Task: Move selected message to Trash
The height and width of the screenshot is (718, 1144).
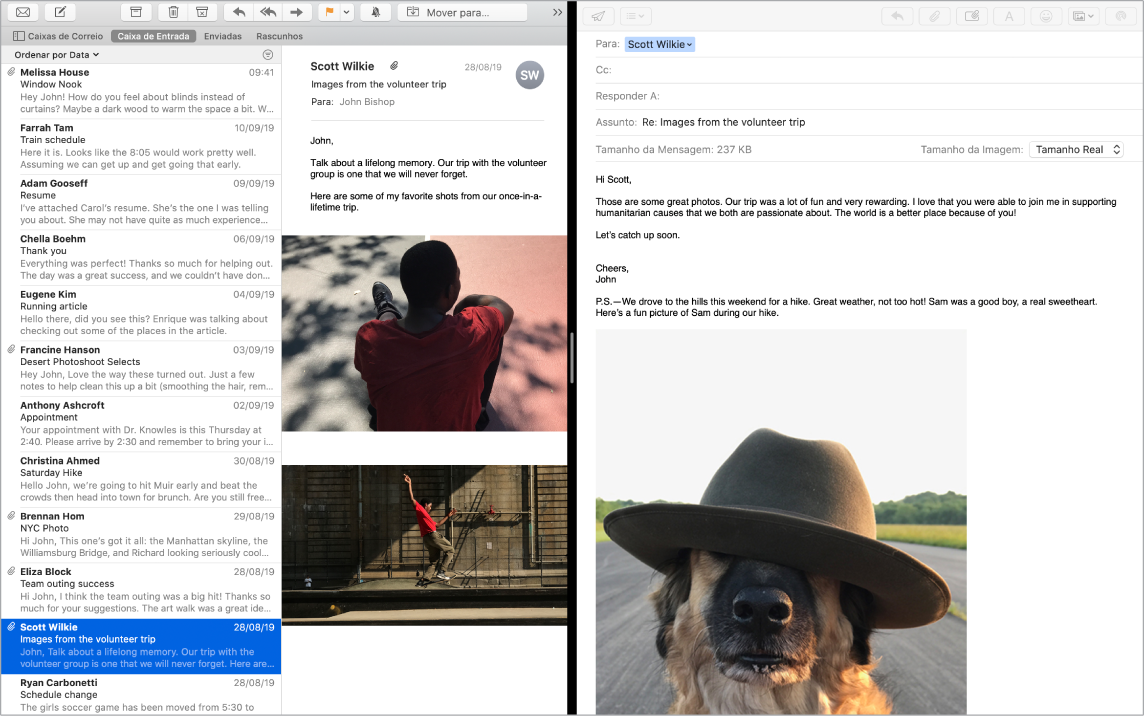Action: pyautogui.click(x=172, y=13)
